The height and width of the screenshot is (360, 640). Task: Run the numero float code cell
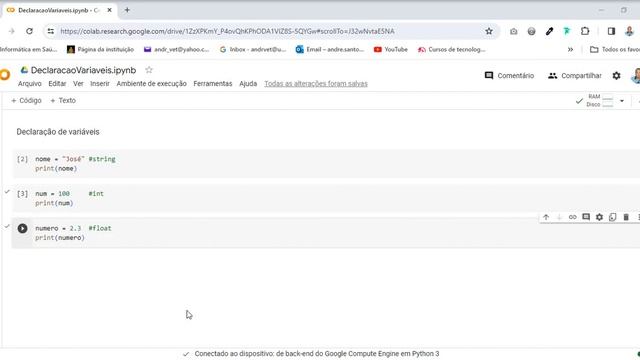(x=22, y=228)
